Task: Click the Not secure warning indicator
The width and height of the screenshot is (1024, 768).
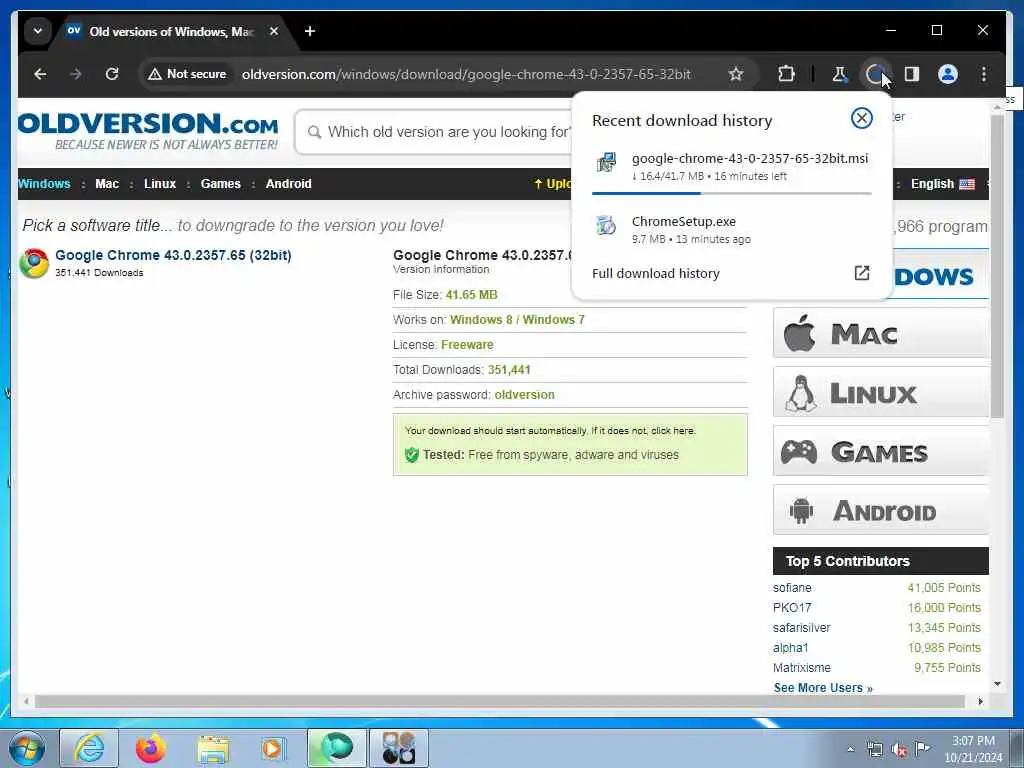Action: pyautogui.click(x=187, y=74)
